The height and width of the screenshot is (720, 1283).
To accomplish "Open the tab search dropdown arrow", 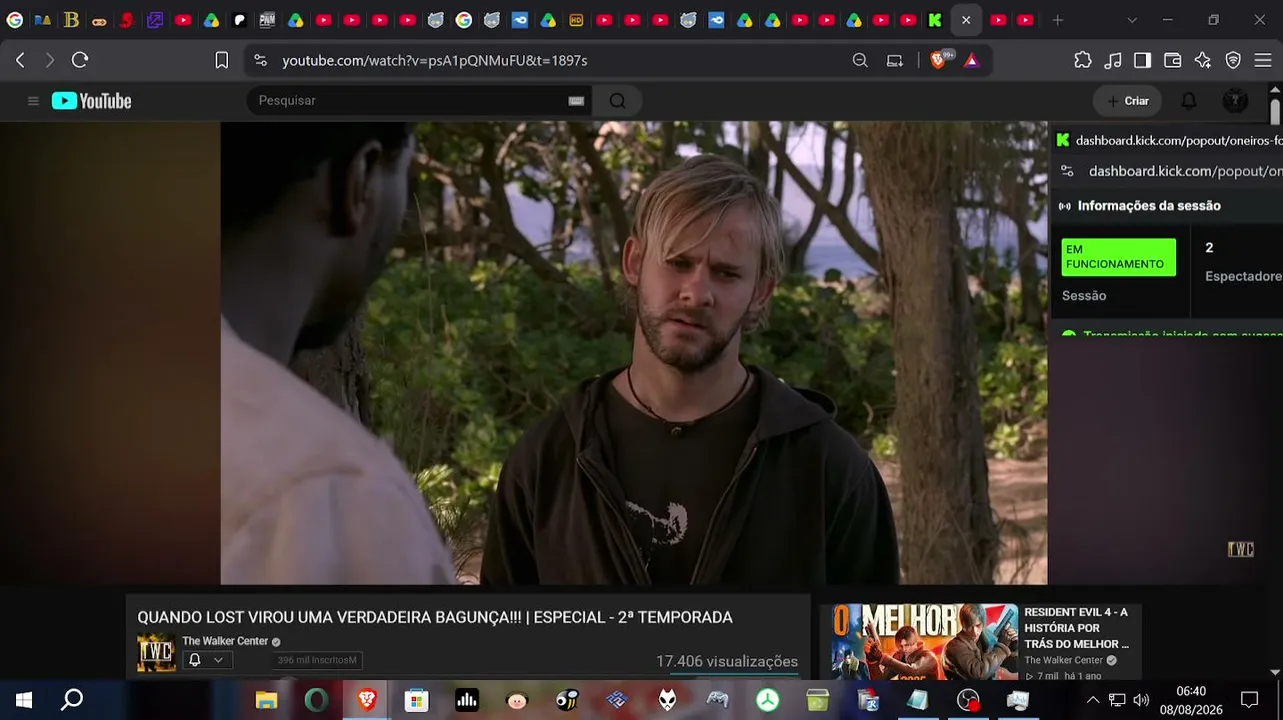I will (x=1132, y=20).
